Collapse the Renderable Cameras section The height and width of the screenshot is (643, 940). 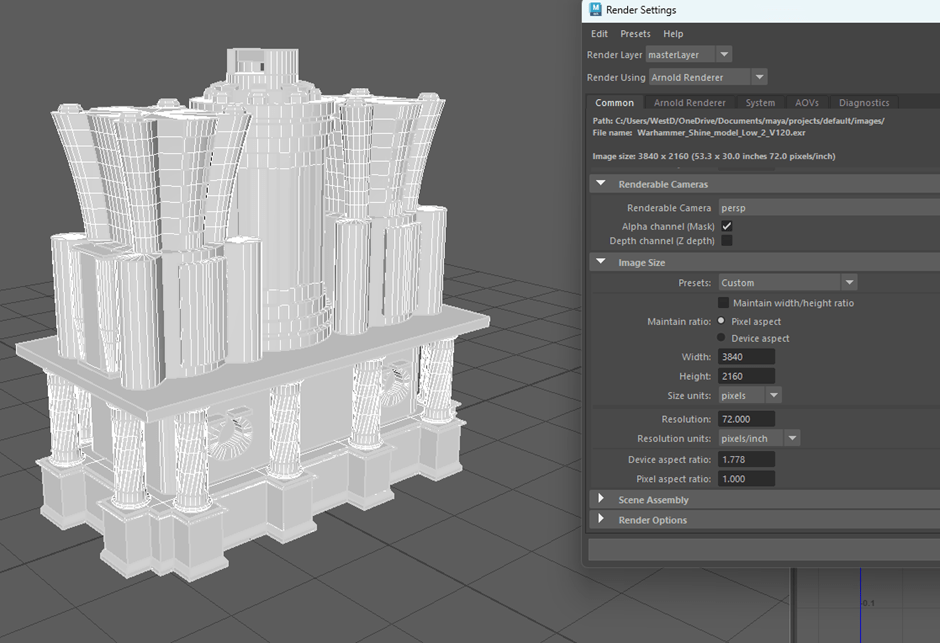click(x=601, y=184)
